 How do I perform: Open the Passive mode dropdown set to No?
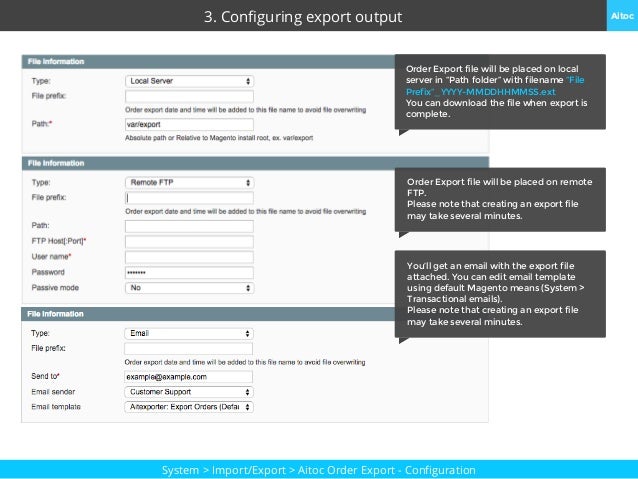pos(189,288)
